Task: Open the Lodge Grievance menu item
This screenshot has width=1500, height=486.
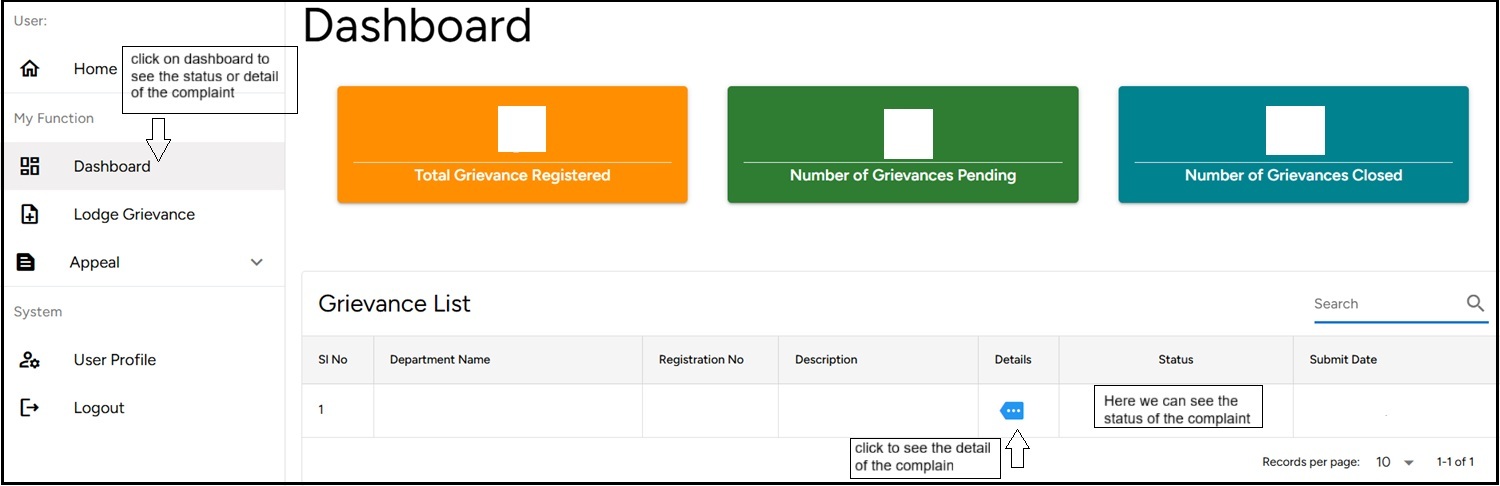Action: tap(134, 215)
